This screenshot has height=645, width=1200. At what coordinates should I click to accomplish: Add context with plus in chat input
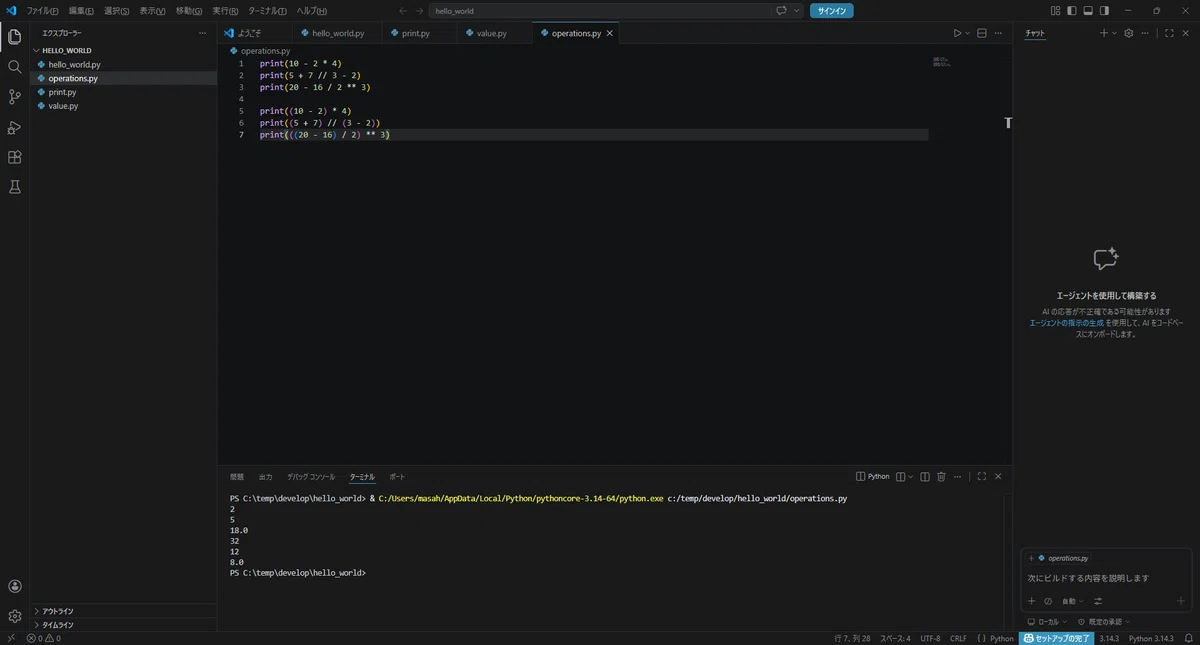tap(1031, 601)
